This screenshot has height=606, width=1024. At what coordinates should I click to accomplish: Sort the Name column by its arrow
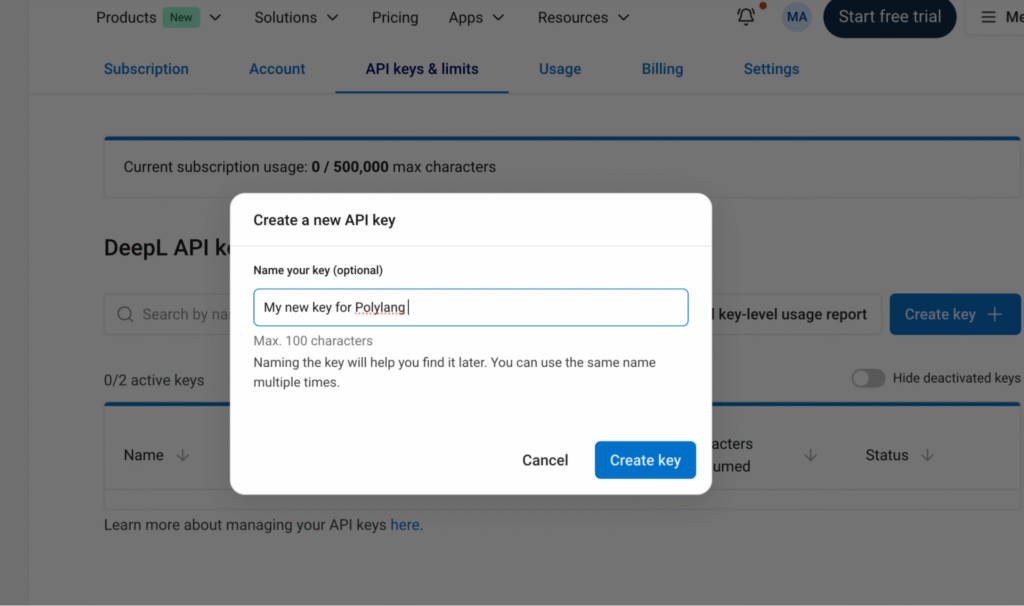(183, 455)
